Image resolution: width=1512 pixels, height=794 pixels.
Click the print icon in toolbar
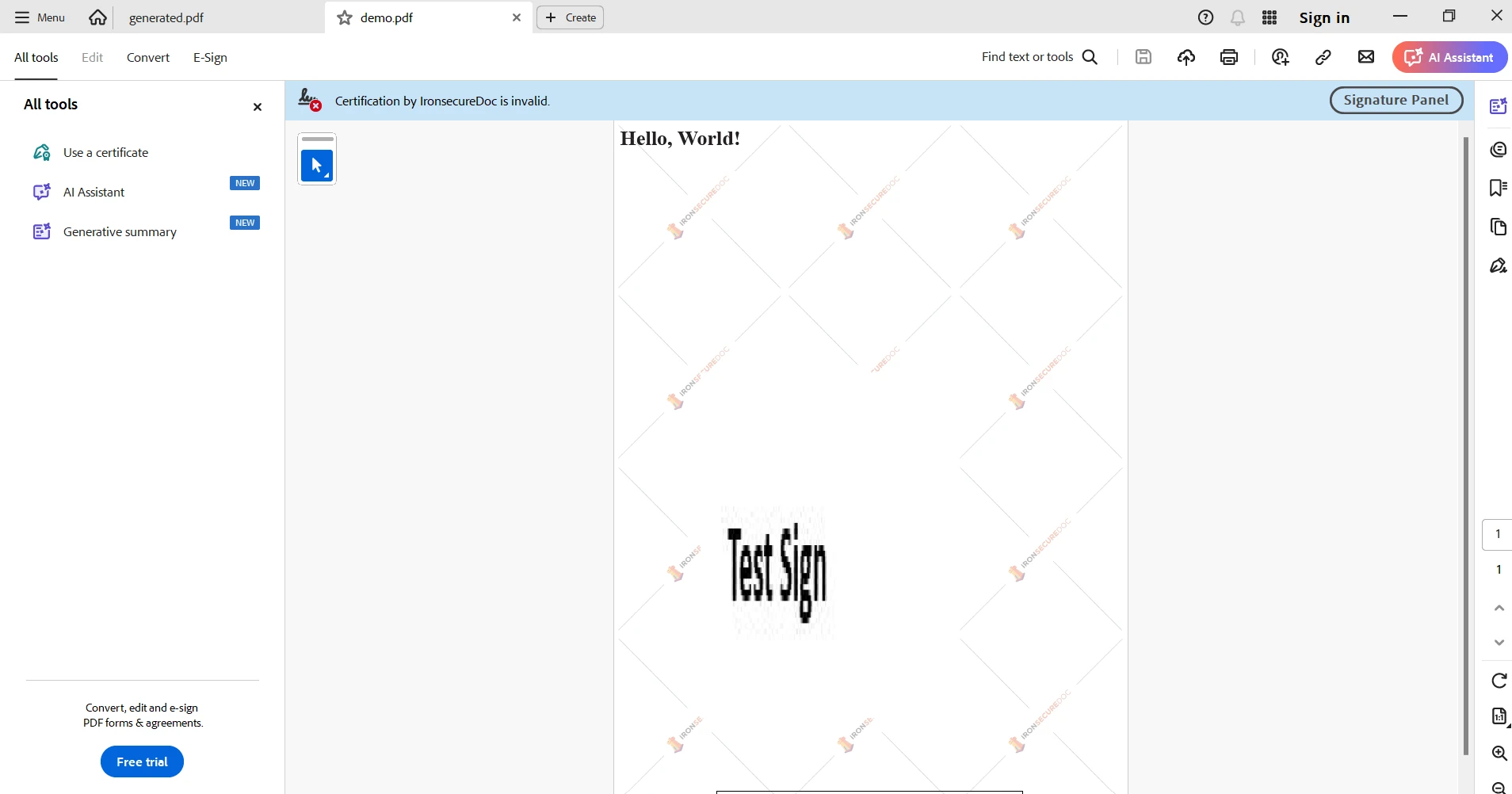tap(1229, 57)
